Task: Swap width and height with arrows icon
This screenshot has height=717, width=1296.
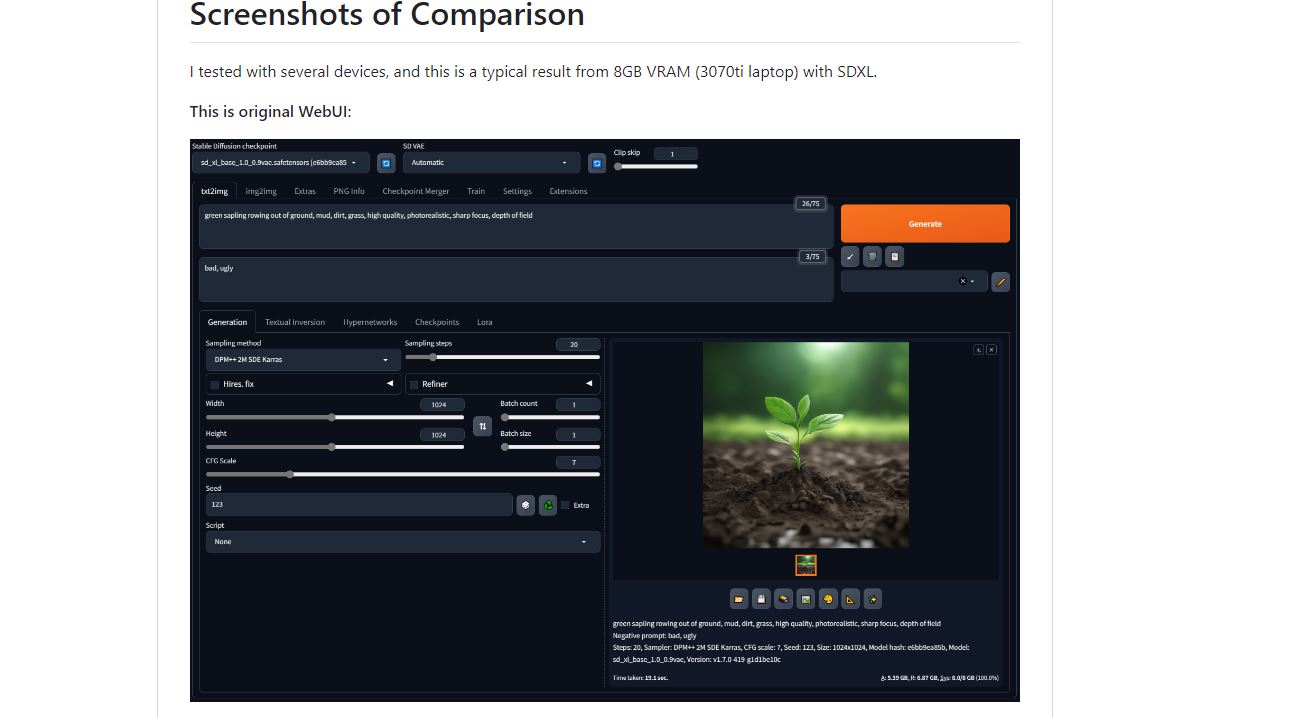Action: click(482, 426)
